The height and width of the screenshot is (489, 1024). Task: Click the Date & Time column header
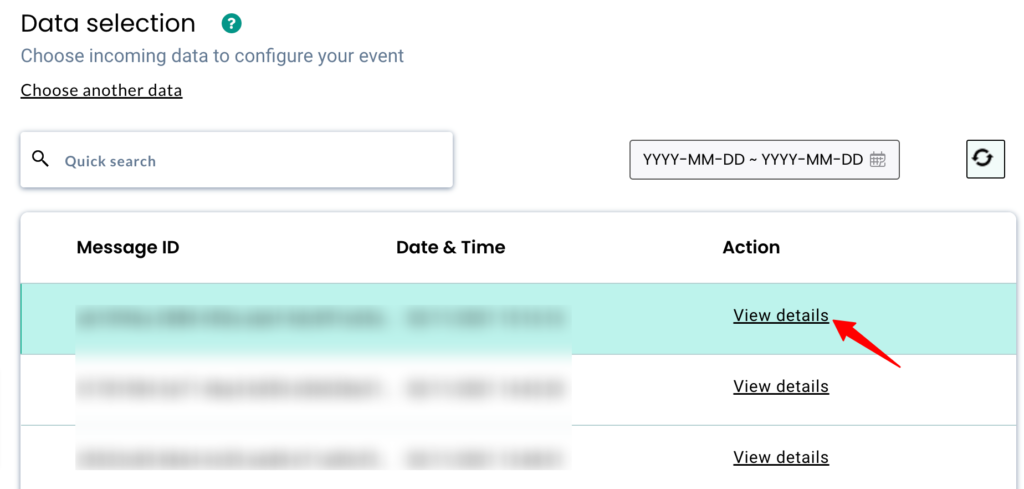pyautogui.click(x=451, y=247)
